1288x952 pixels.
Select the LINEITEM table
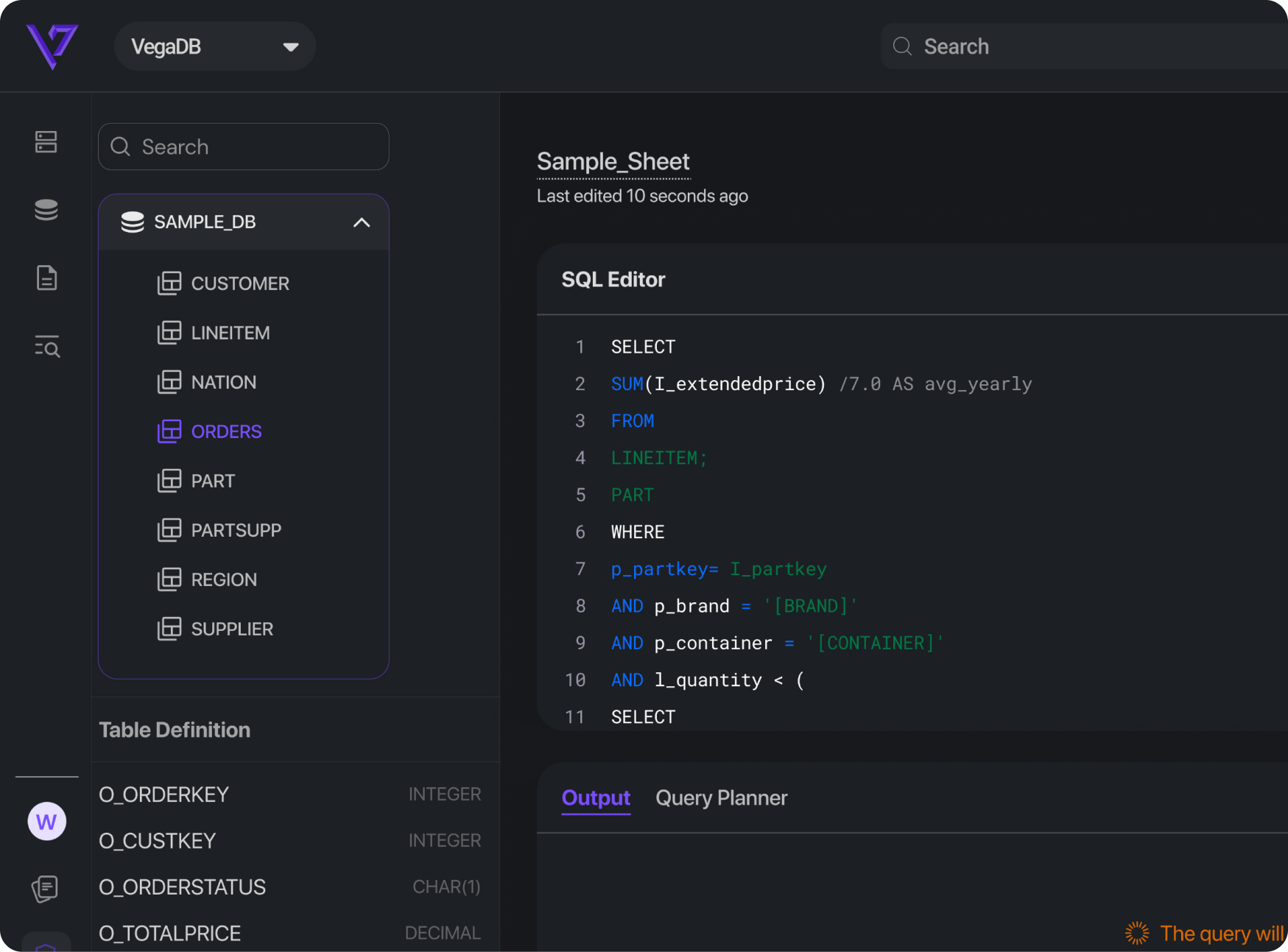(x=230, y=332)
